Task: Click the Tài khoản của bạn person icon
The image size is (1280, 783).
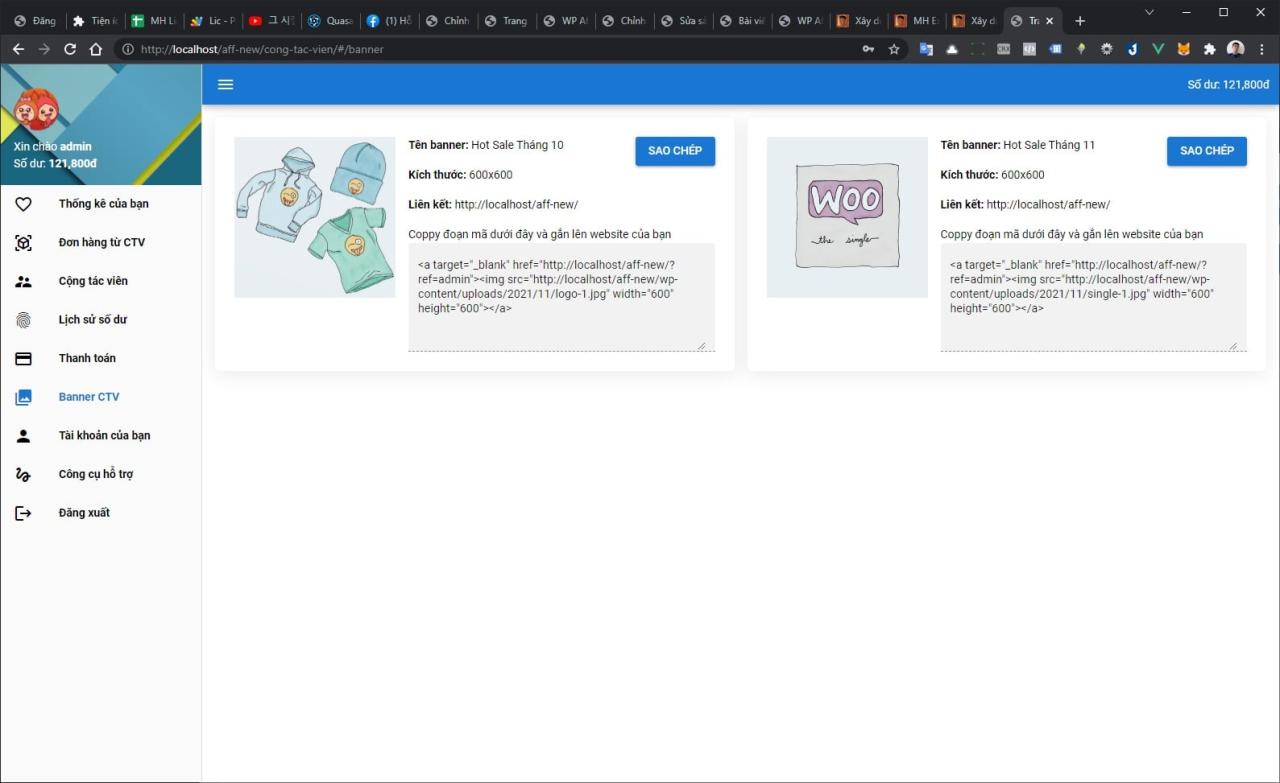Action: pos(23,435)
